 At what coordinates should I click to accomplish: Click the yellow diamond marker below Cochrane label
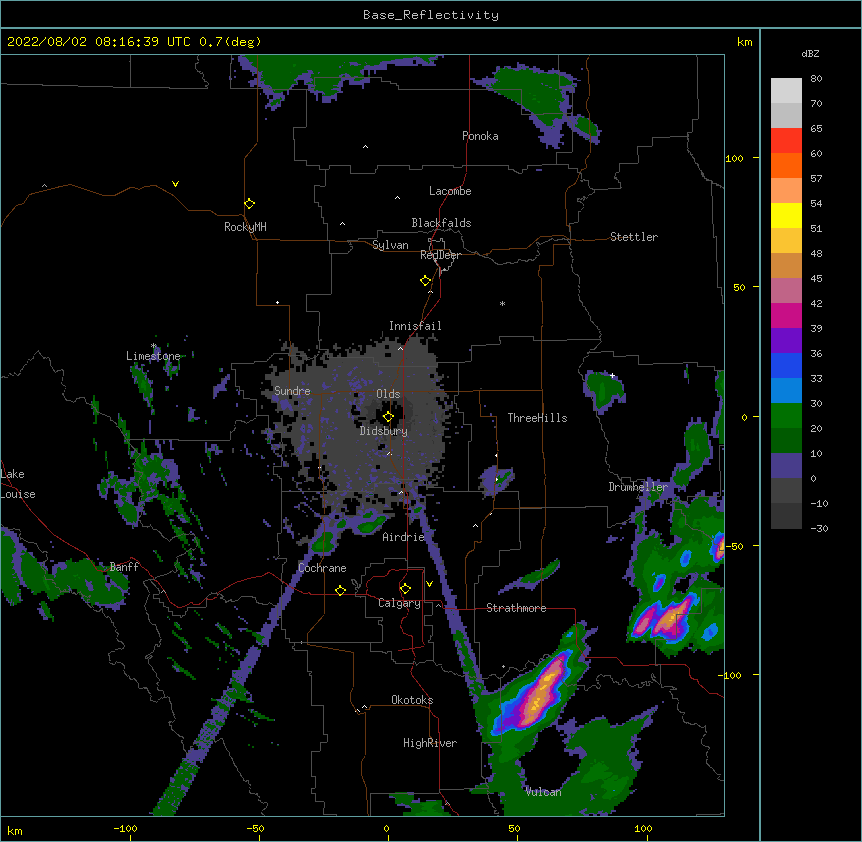pos(340,590)
